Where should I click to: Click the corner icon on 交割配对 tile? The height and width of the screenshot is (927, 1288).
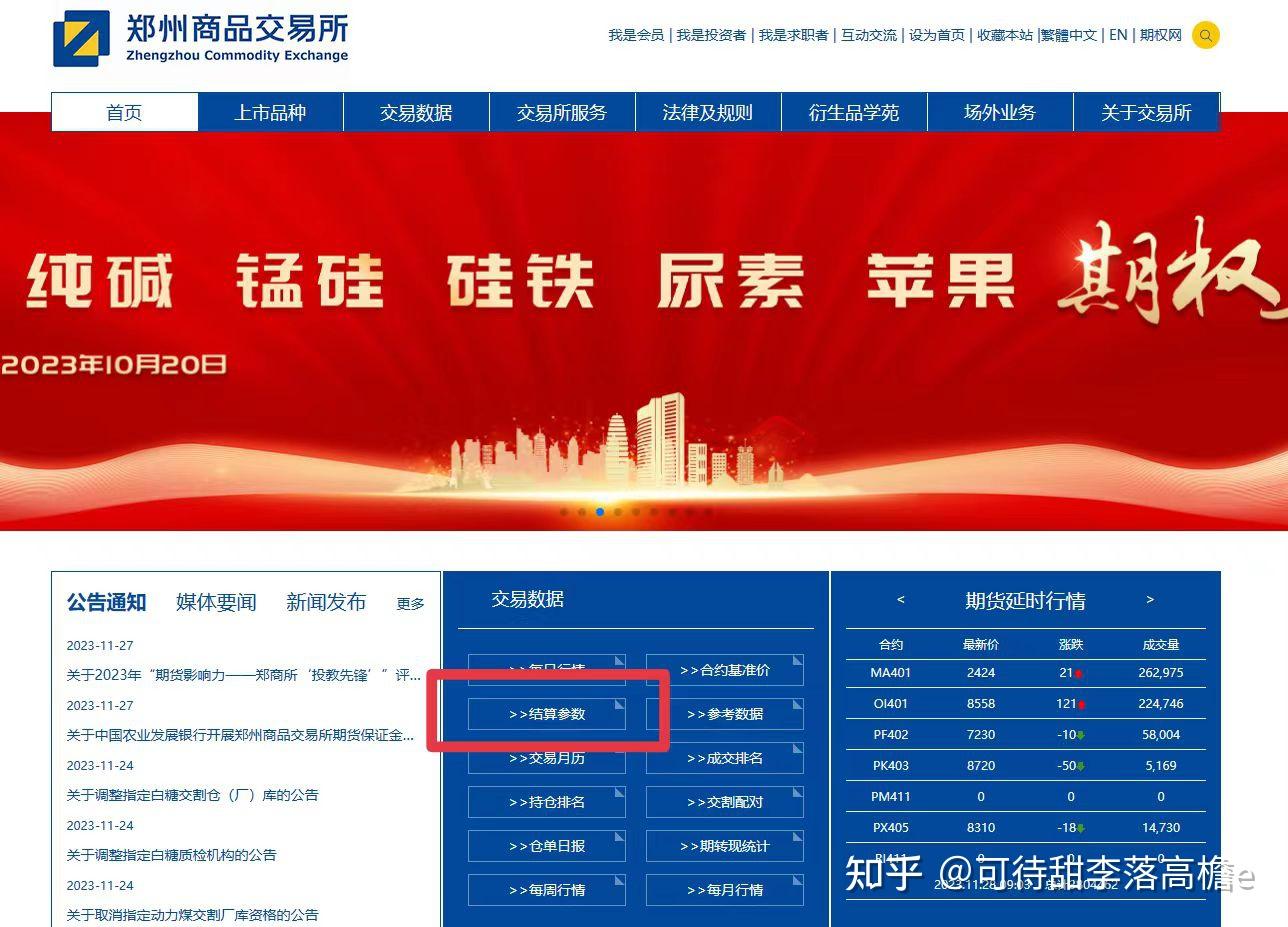point(795,790)
